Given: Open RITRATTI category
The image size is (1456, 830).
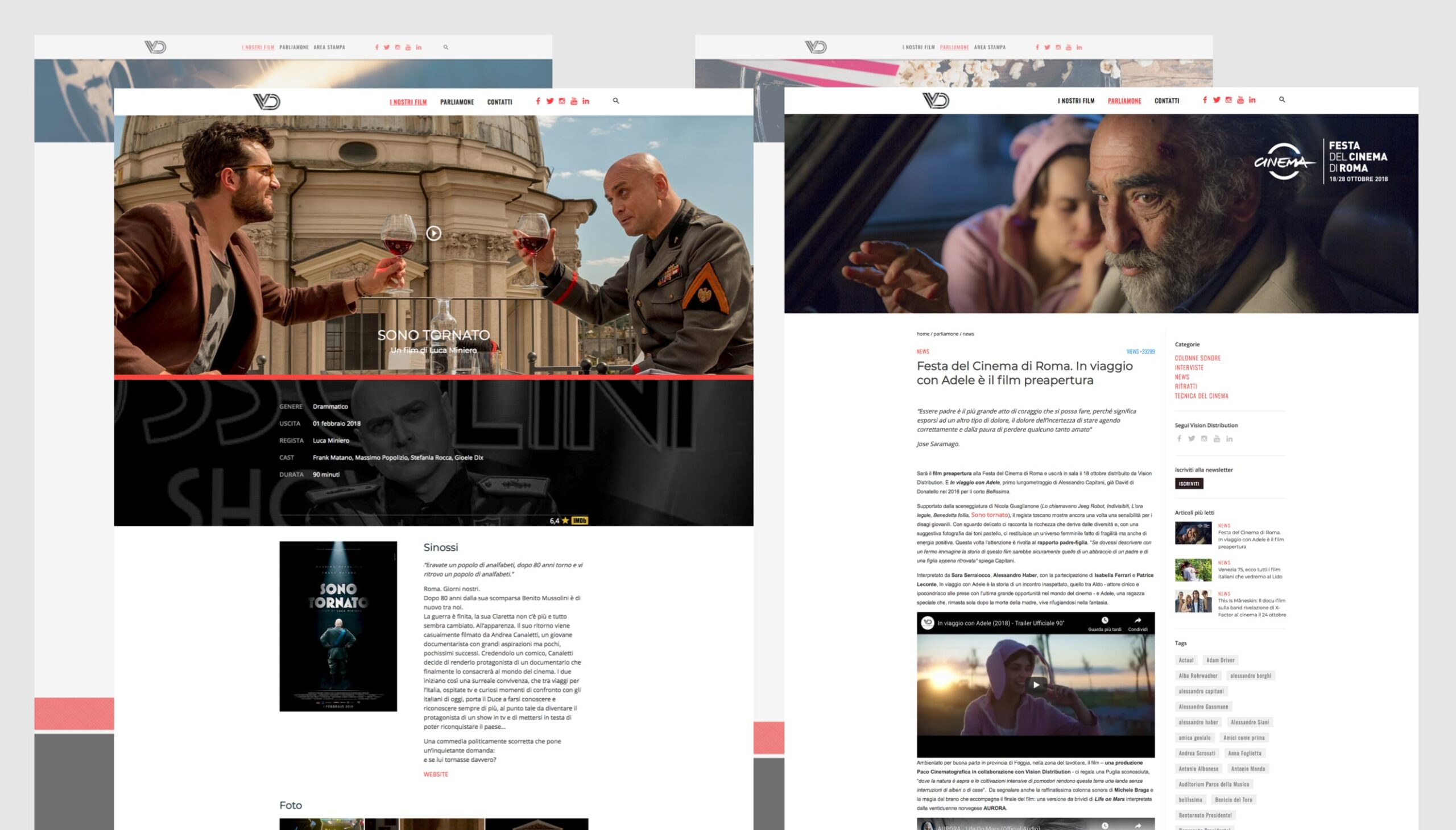Looking at the screenshot, I should [1186, 387].
